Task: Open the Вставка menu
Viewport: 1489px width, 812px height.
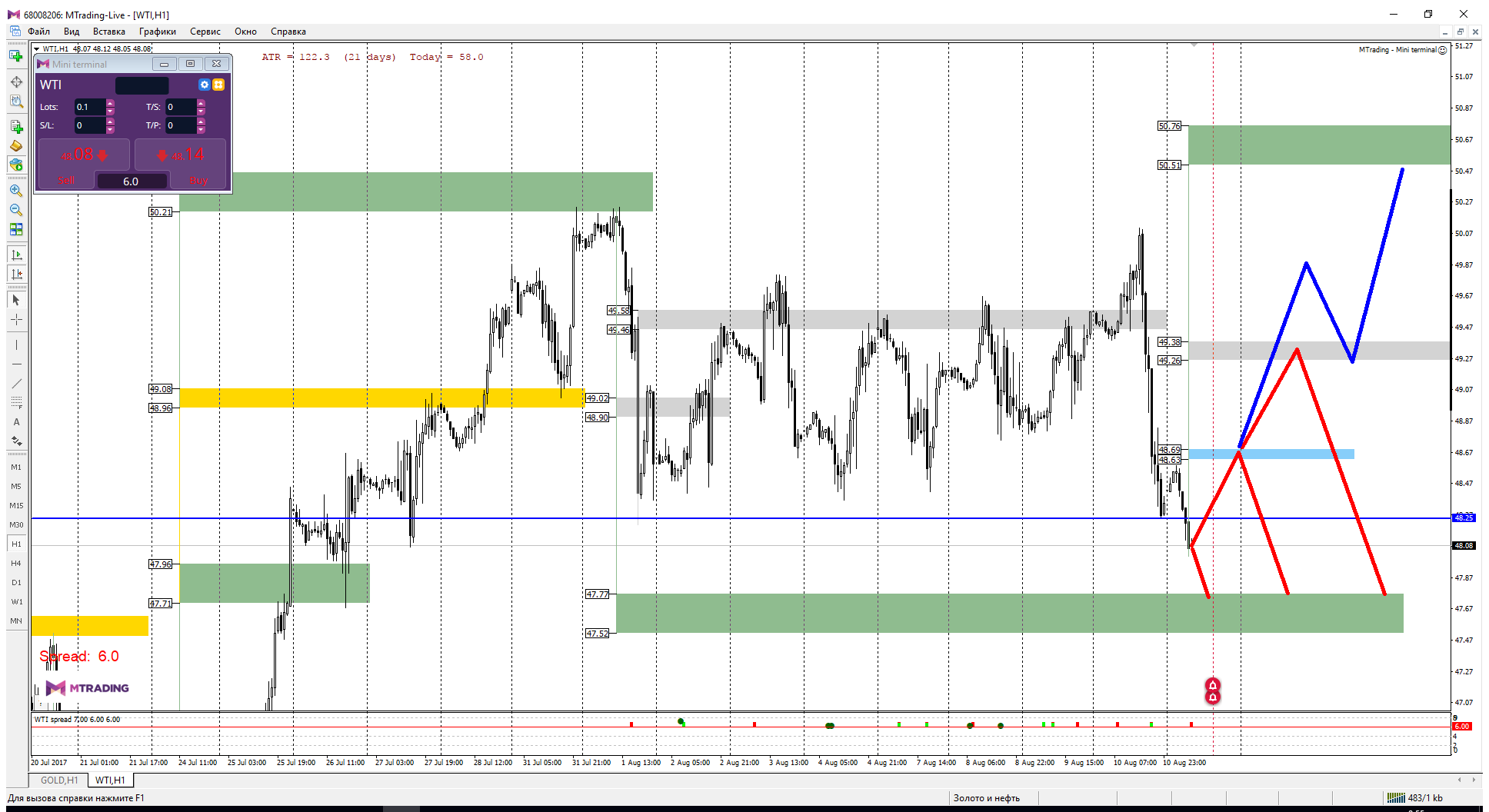Action: 109,32
